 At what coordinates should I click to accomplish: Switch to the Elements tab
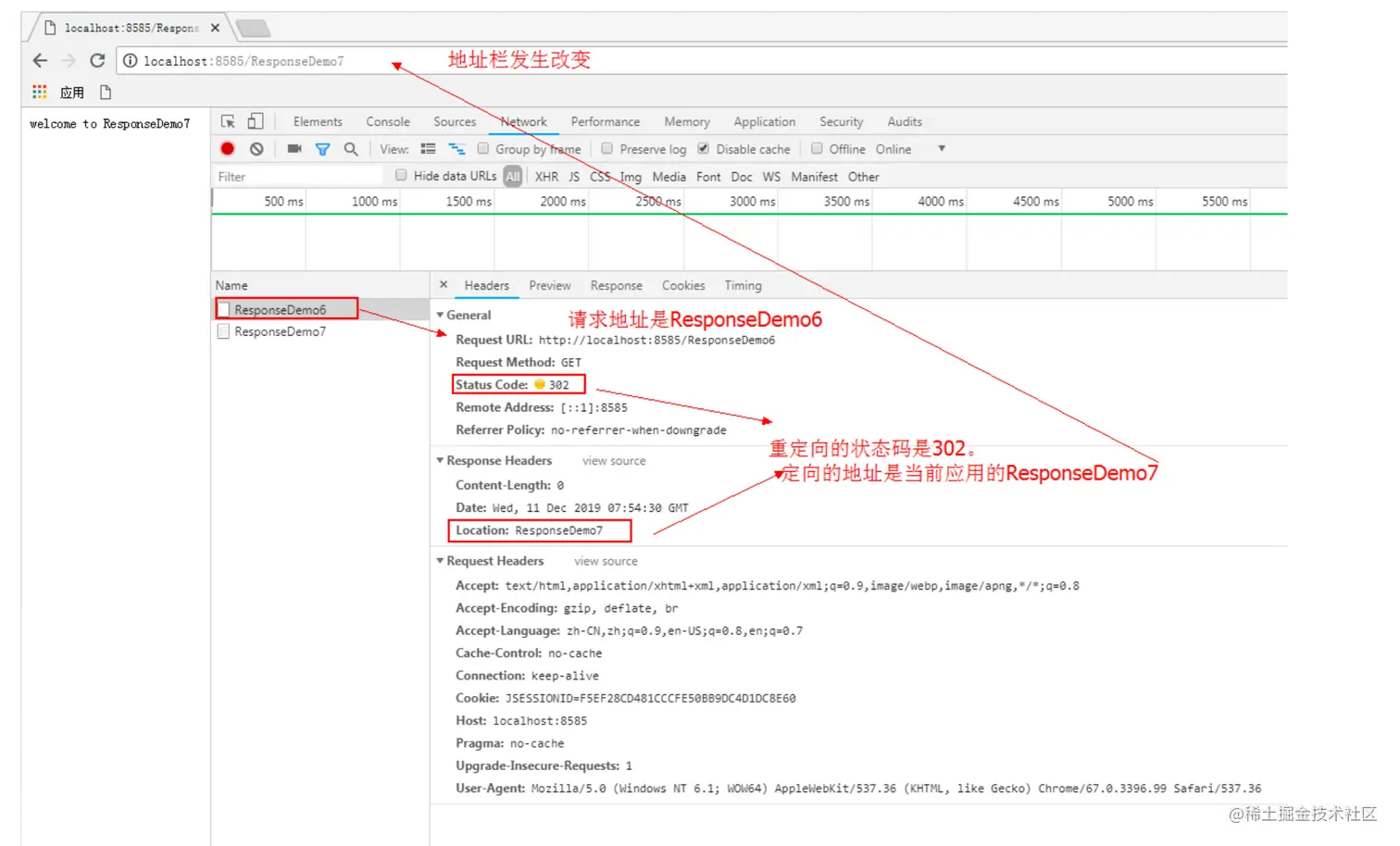pyautogui.click(x=318, y=121)
